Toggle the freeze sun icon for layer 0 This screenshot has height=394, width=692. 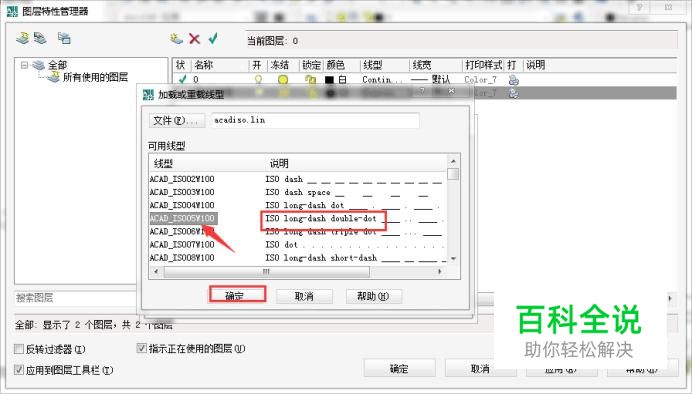point(283,80)
